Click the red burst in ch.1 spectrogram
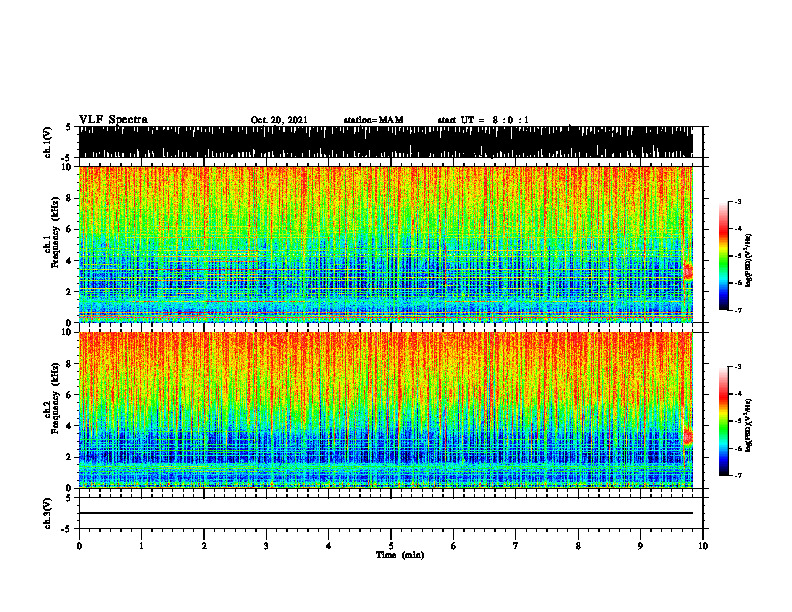 pyautogui.click(x=687, y=272)
